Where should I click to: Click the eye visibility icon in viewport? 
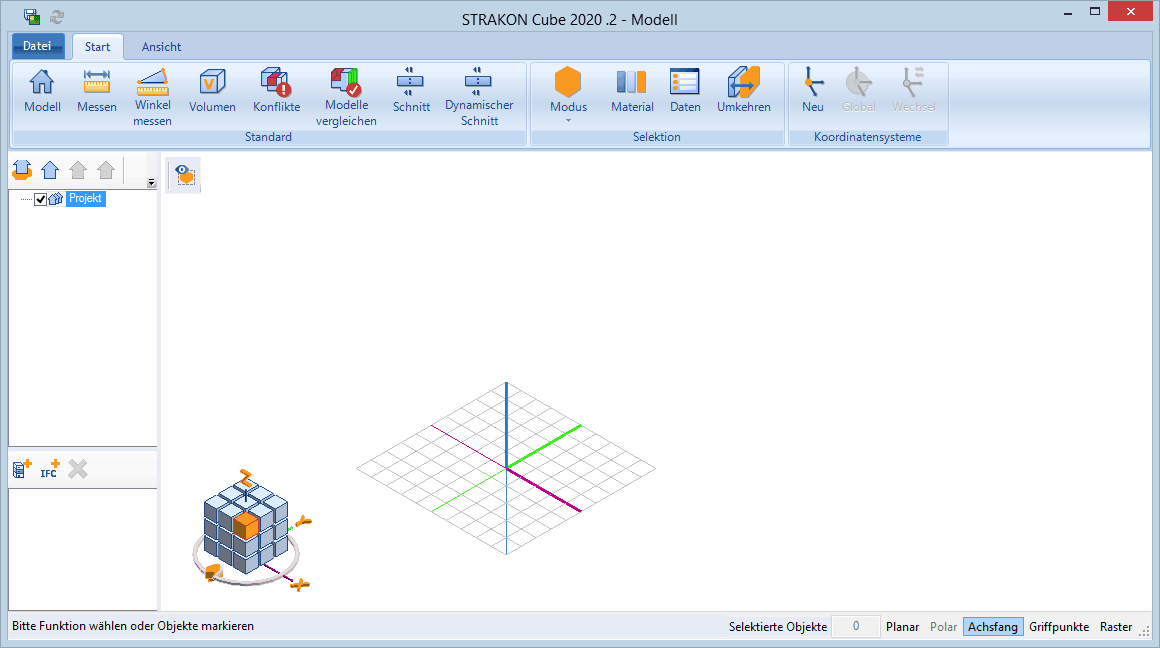point(184,175)
